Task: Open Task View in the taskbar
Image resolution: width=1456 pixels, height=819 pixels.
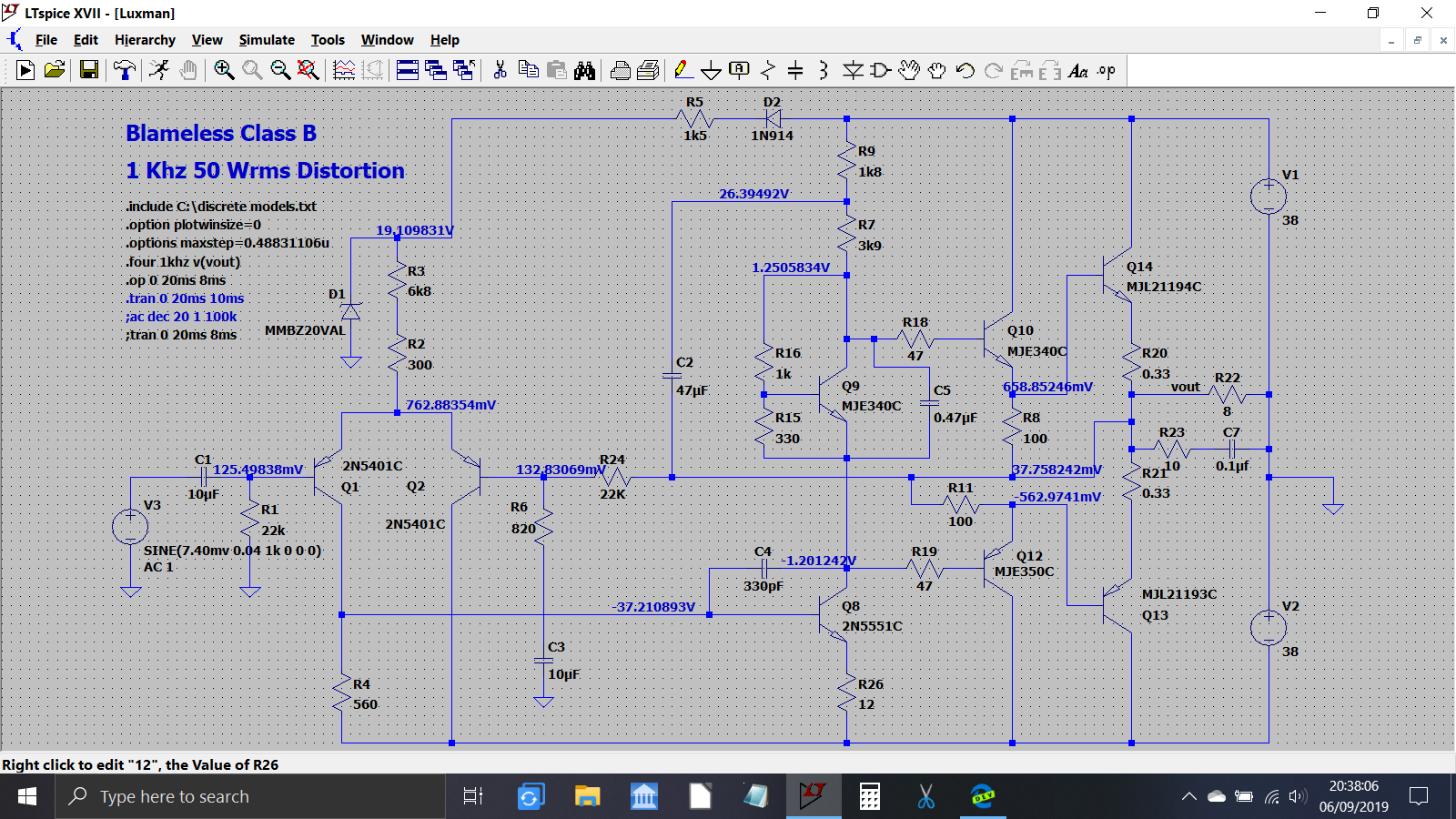Action: click(473, 796)
